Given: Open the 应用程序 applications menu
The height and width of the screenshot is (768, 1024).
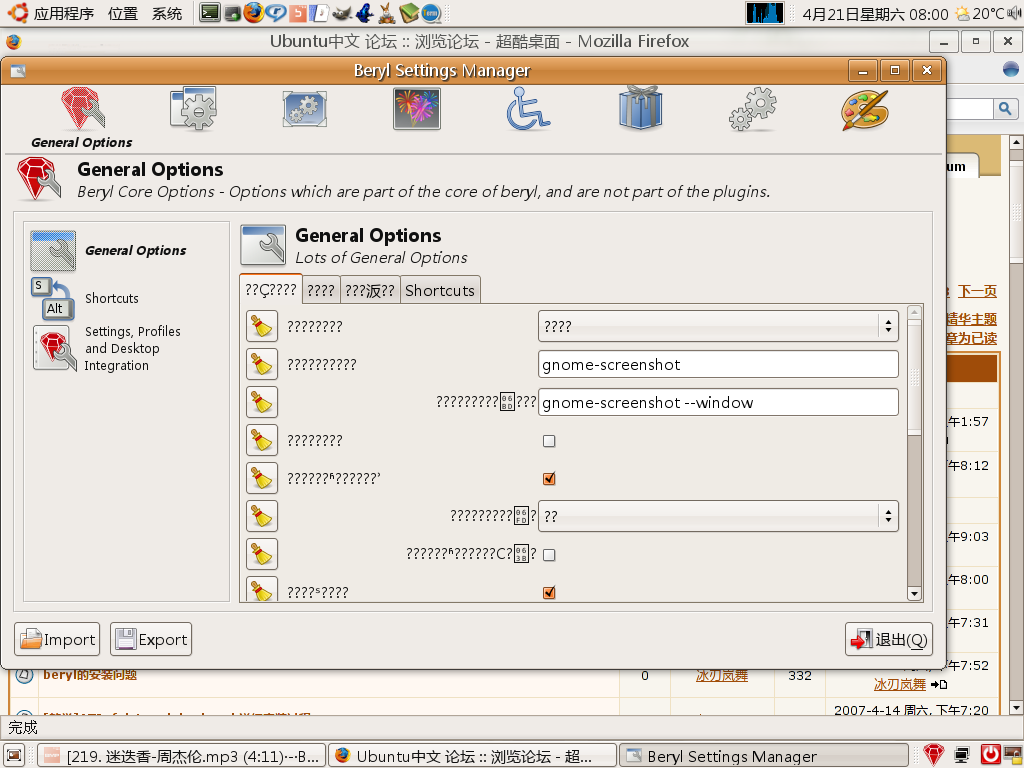Looking at the screenshot, I should coord(51,13).
